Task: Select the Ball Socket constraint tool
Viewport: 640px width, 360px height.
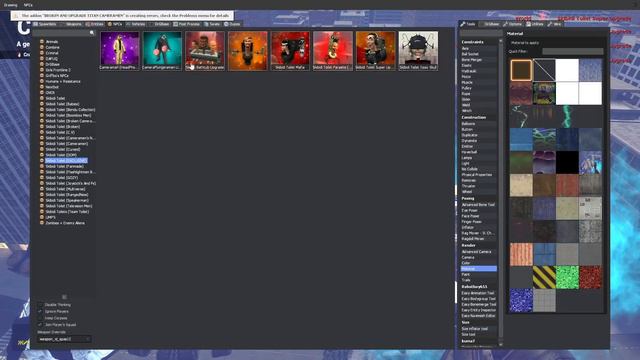Action: coord(471,54)
